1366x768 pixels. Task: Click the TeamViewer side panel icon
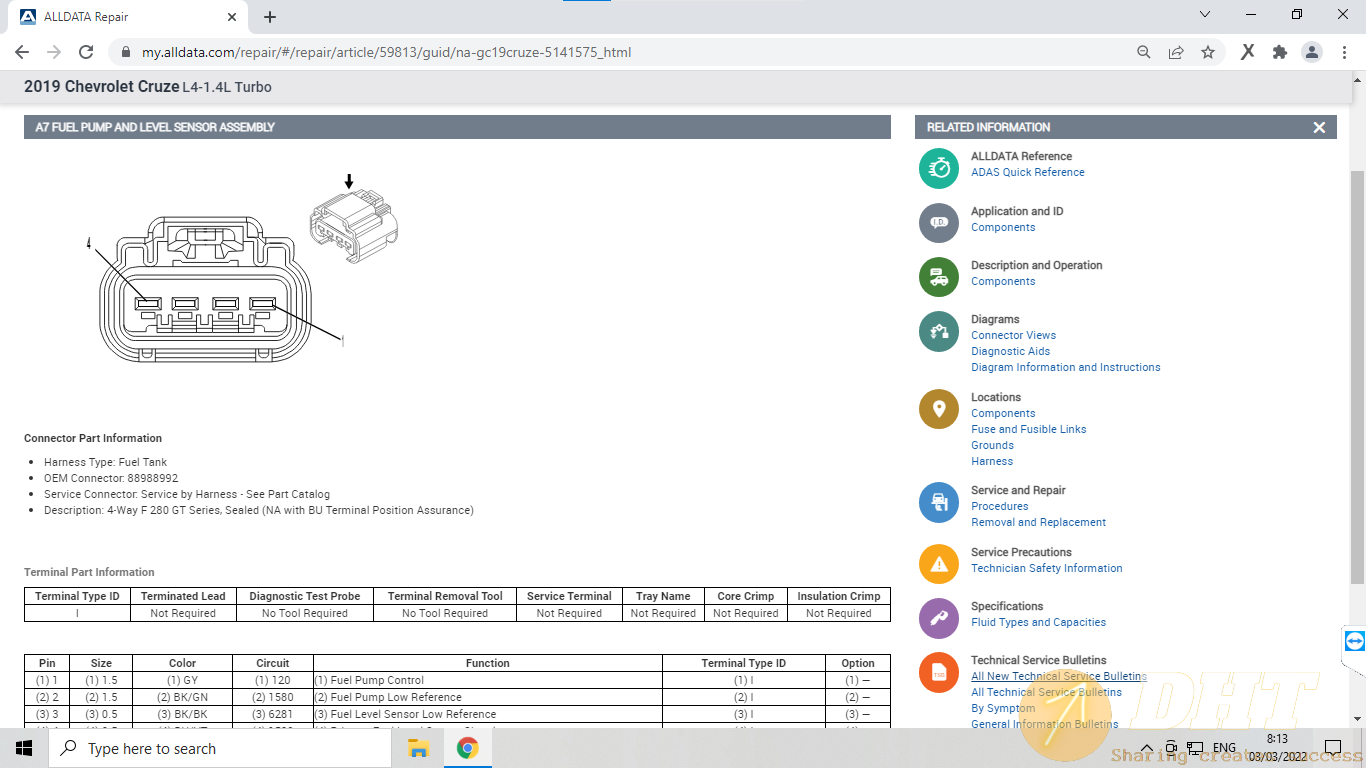coord(1355,641)
